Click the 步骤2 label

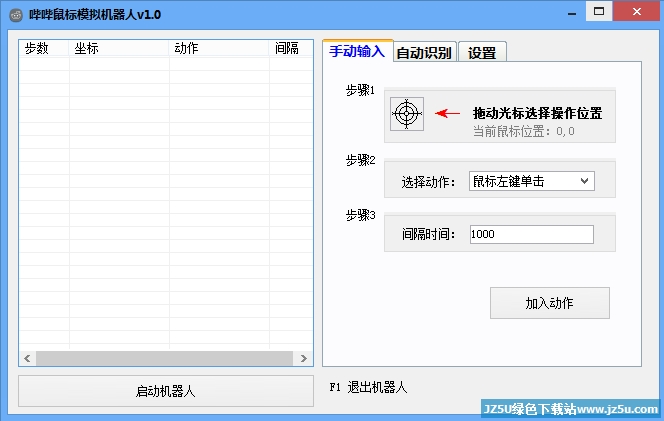coord(360,160)
